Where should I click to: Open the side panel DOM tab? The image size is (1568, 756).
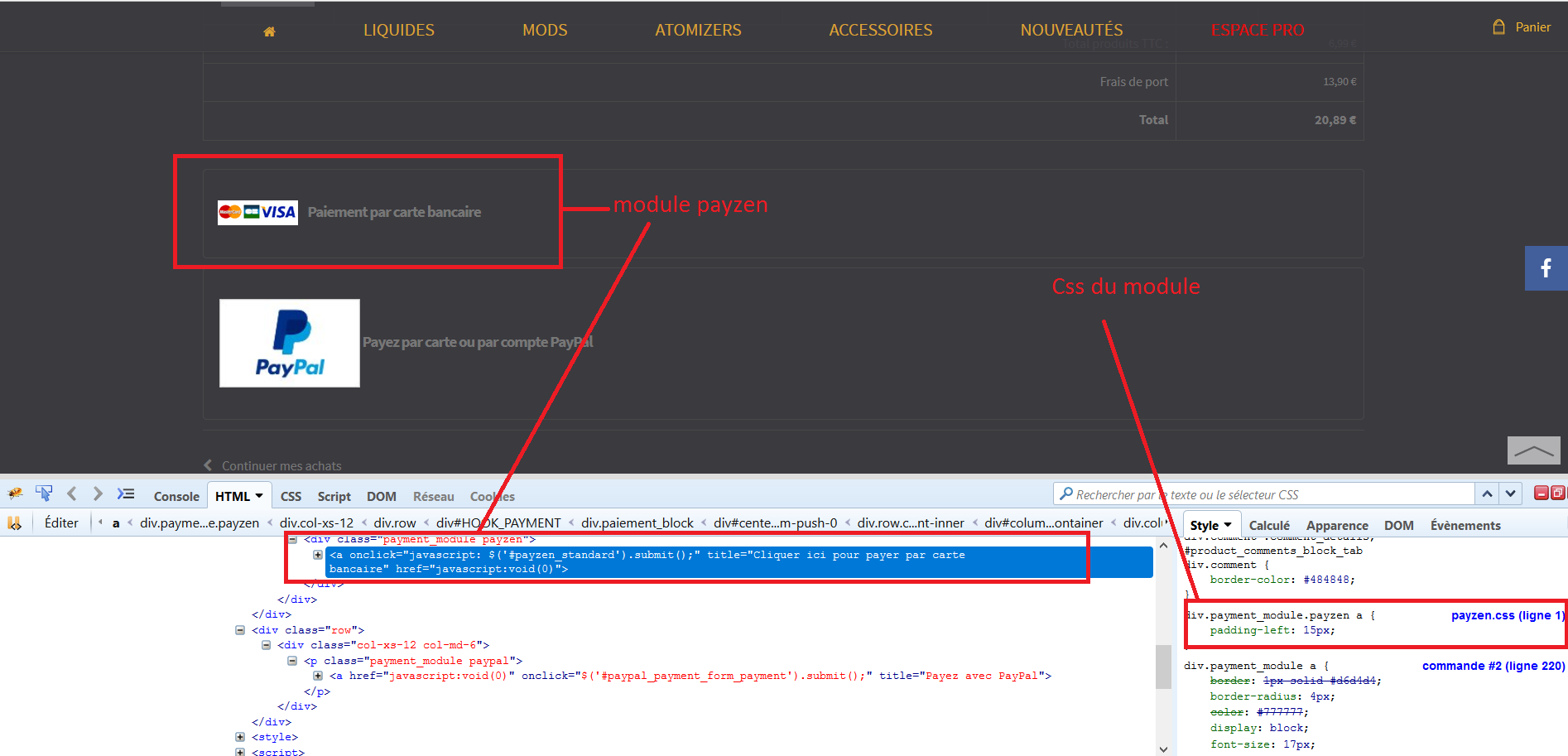pyautogui.click(x=1399, y=525)
